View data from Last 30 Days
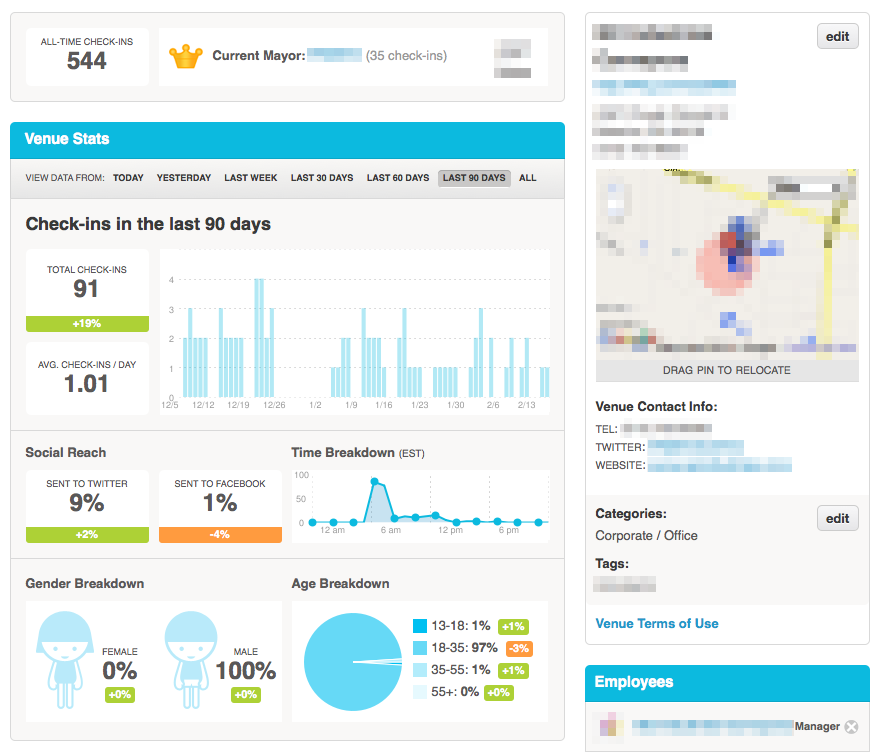Image resolution: width=879 pixels, height=752 pixels. point(322,178)
